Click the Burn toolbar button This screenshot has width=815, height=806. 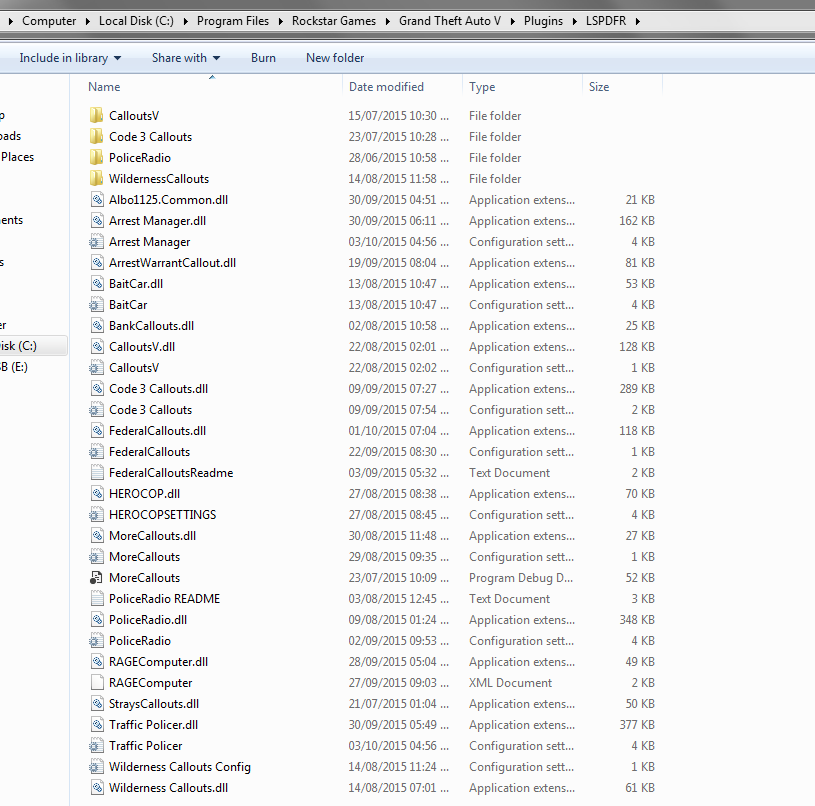pyautogui.click(x=263, y=58)
